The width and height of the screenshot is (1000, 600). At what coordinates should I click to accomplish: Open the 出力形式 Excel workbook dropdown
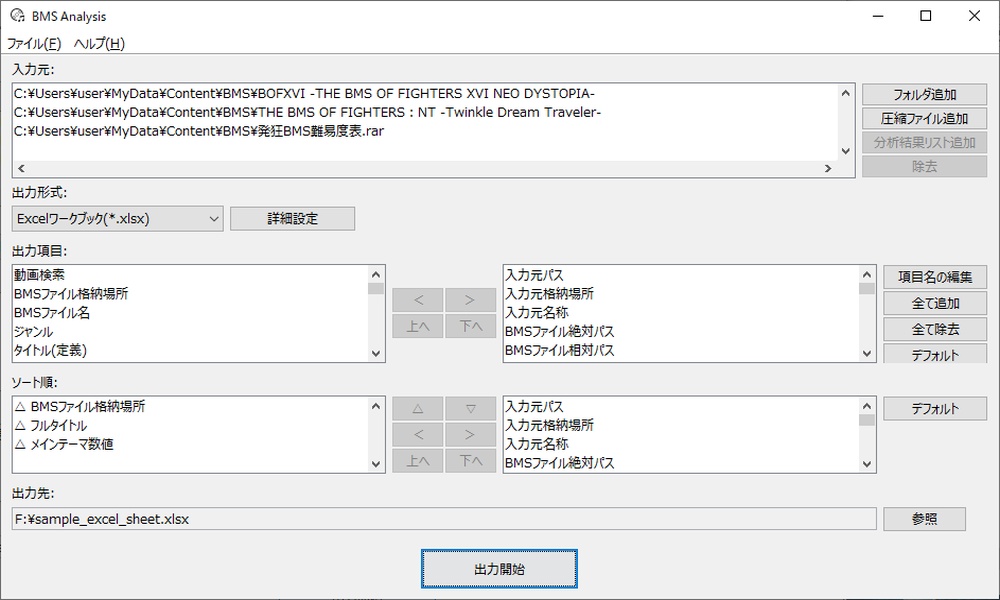(x=118, y=218)
